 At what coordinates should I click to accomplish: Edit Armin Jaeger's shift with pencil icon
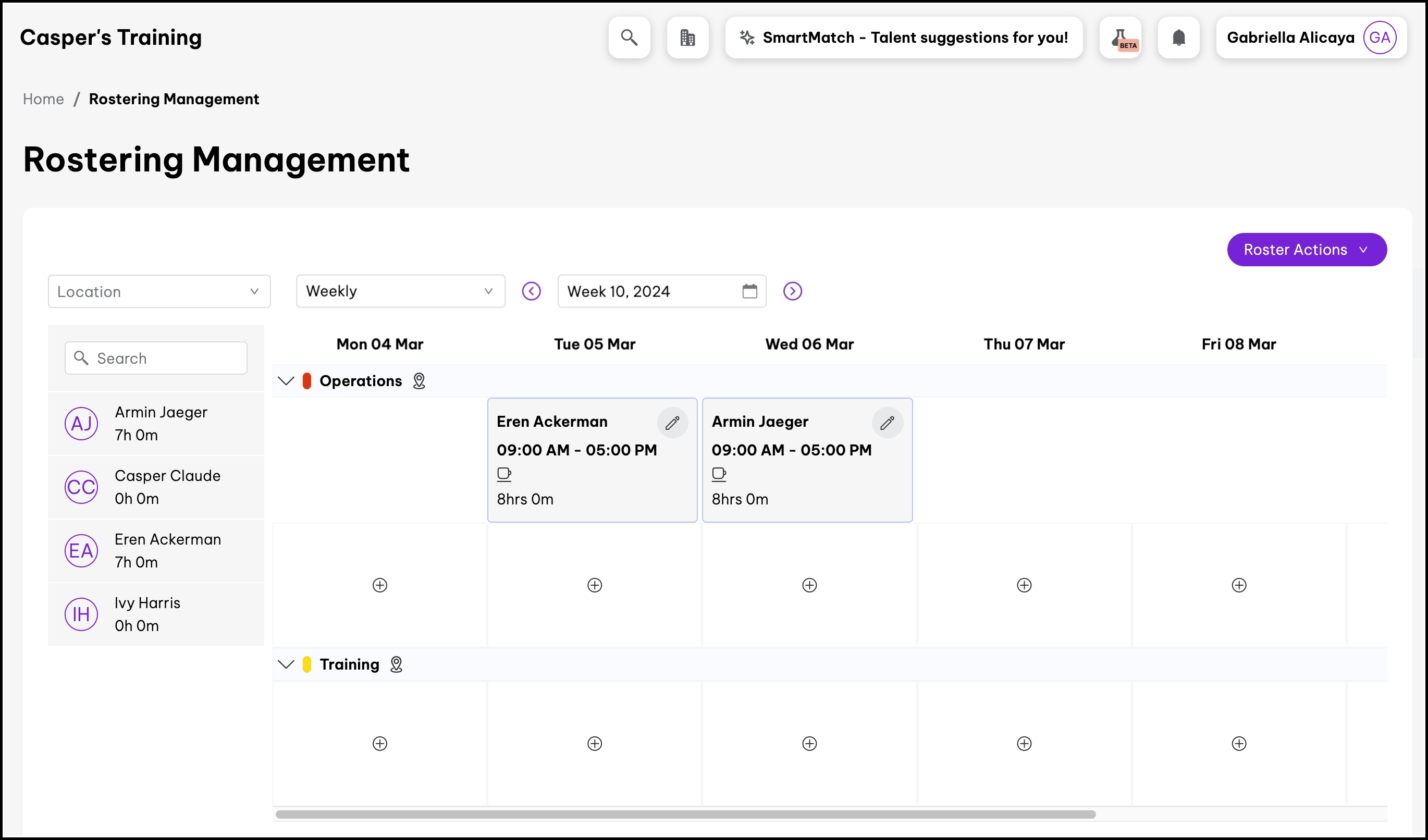887,423
